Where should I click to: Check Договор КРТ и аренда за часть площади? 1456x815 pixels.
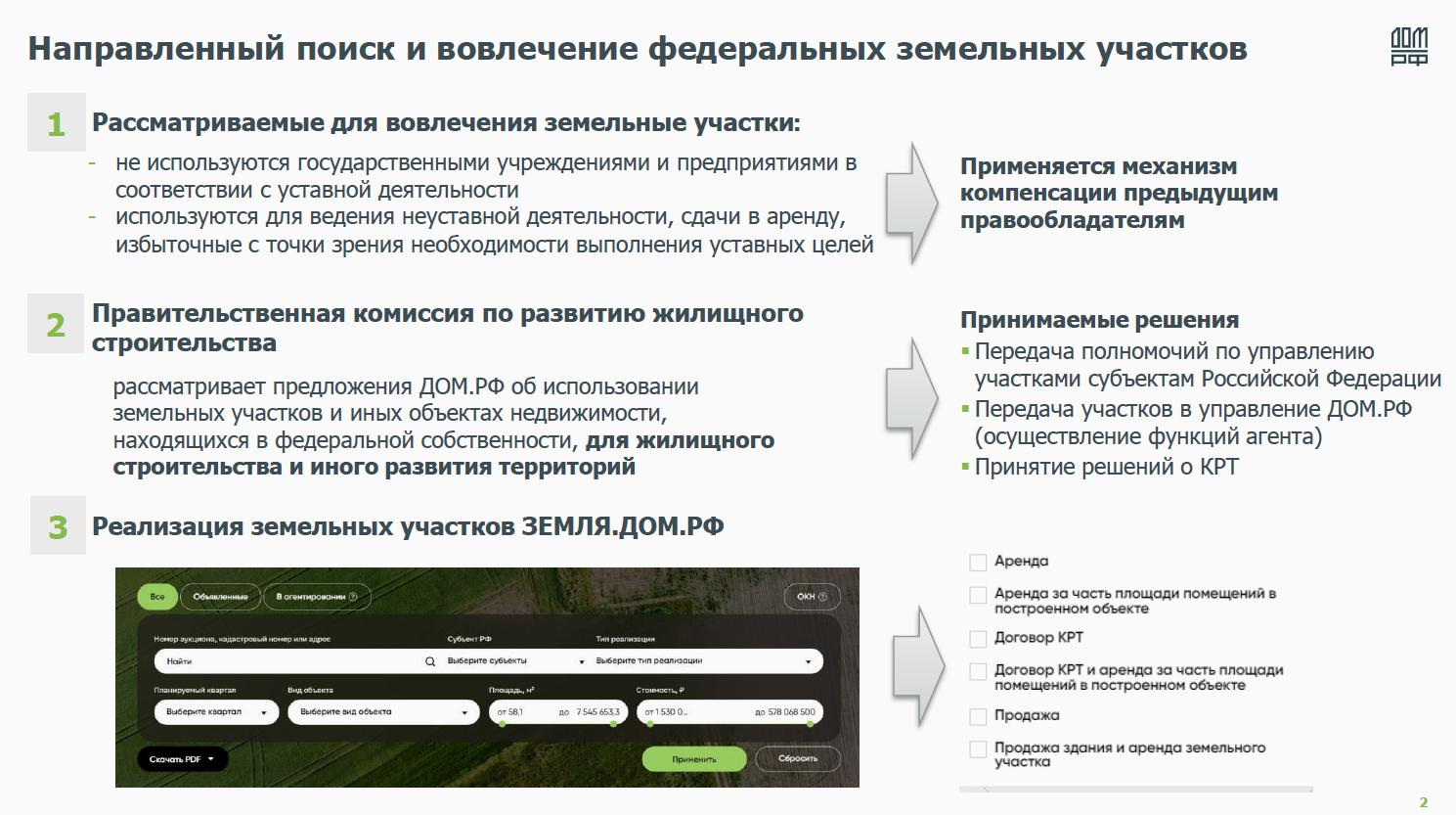tap(978, 671)
